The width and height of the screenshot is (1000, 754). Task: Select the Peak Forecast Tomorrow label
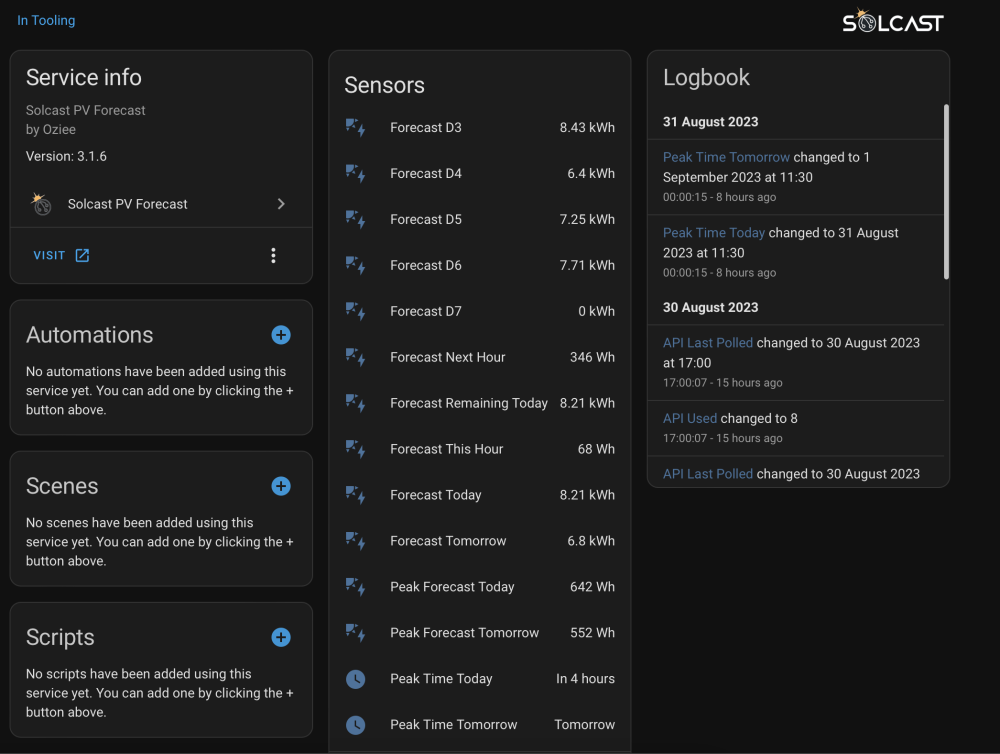coord(464,633)
